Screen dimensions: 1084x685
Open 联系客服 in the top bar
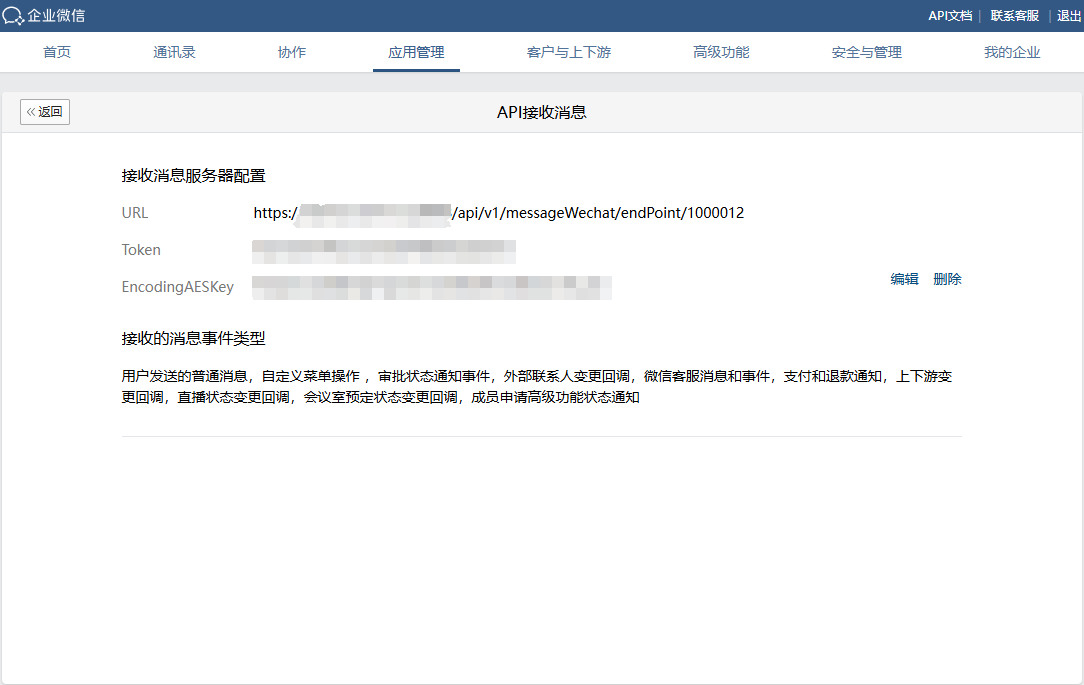click(1014, 16)
